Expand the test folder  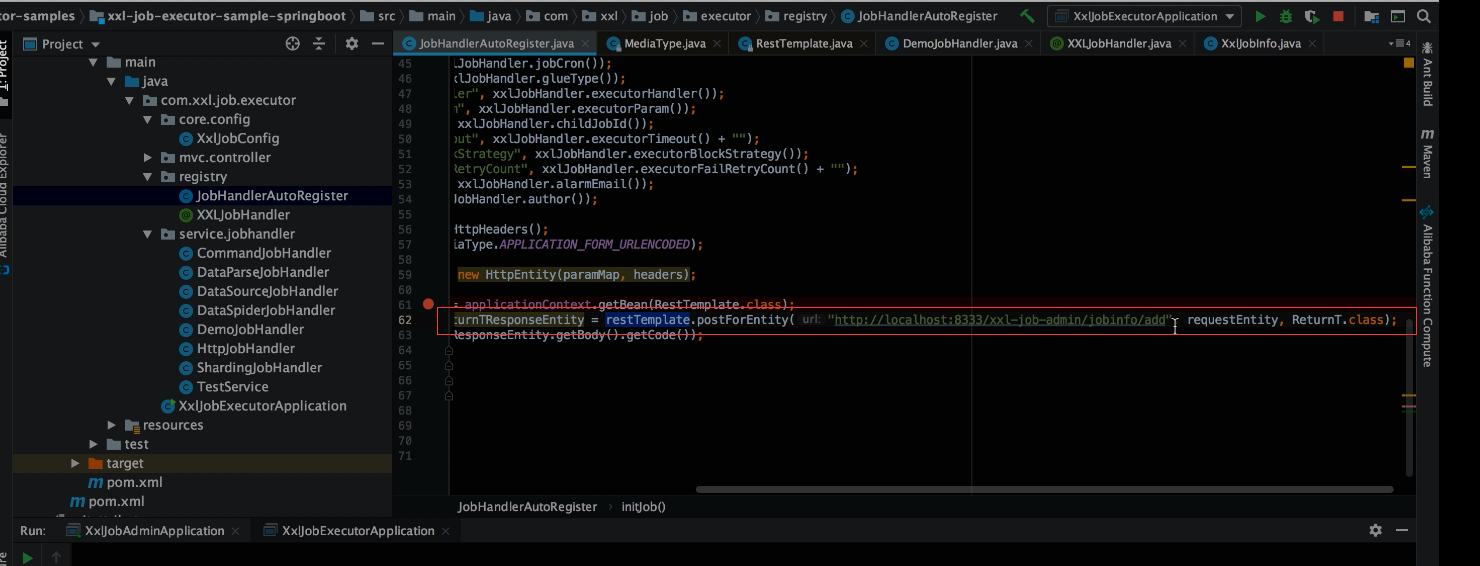tap(93, 444)
